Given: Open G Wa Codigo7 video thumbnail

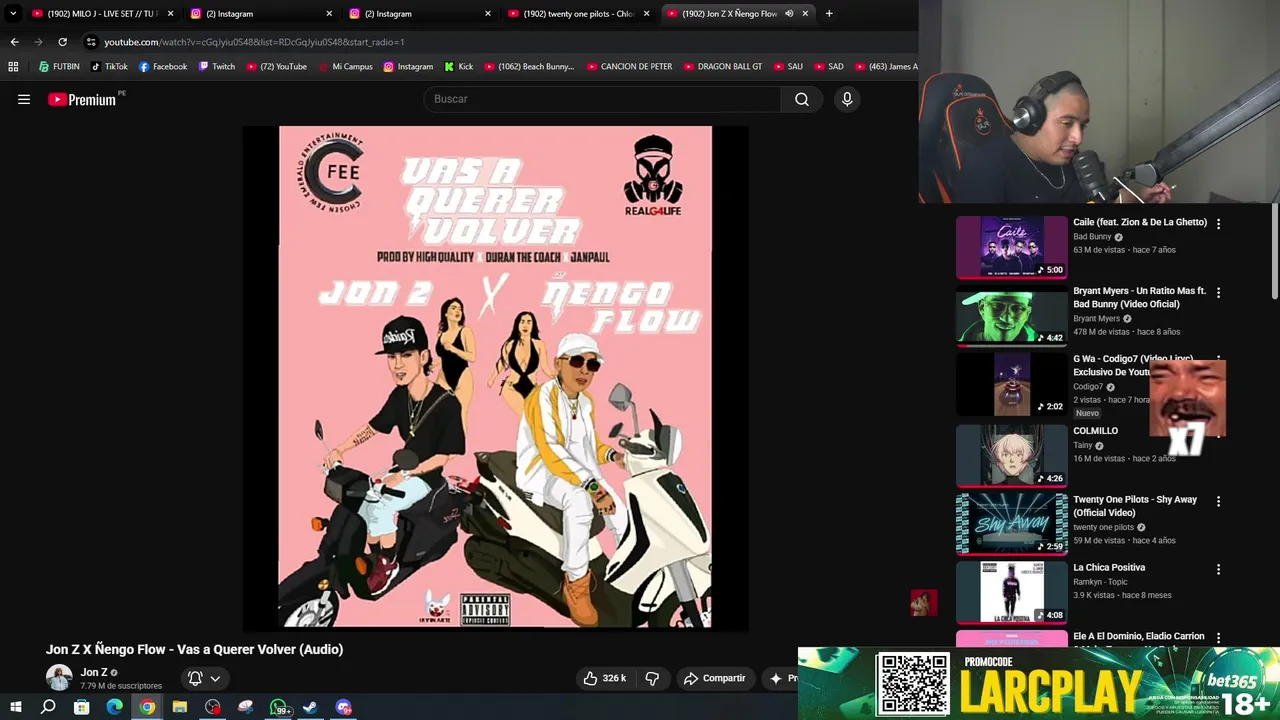Looking at the screenshot, I should (1012, 385).
